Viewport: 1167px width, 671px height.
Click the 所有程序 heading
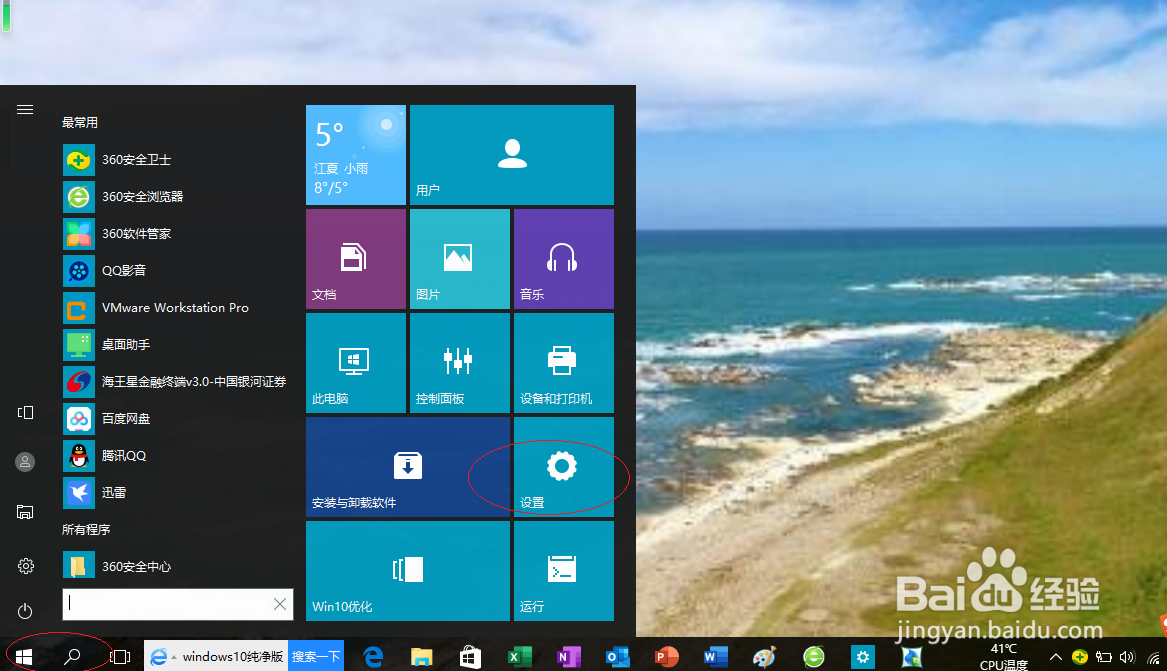[x=86, y=530]
